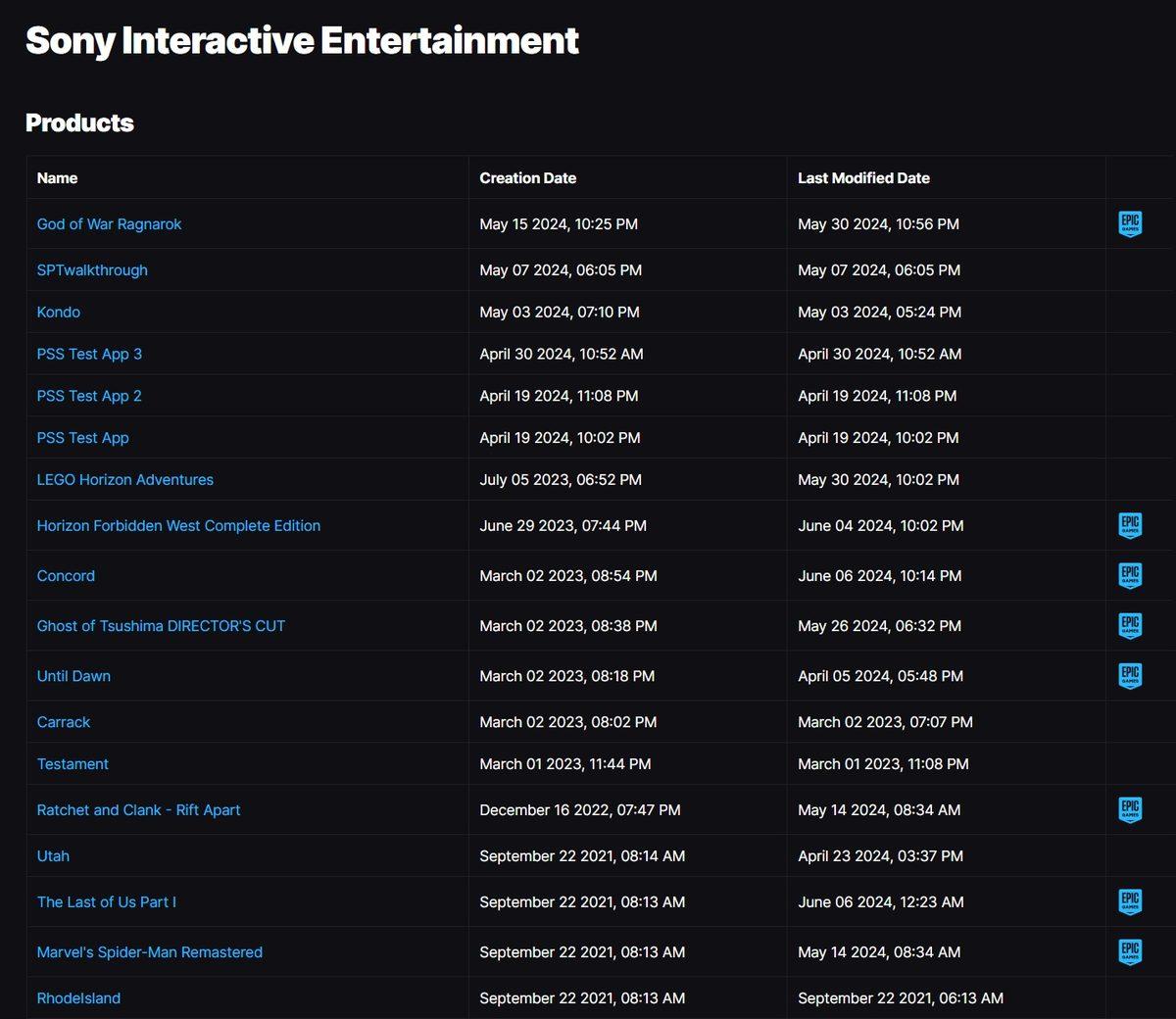Click the Epic Games badge on God of War Ragnarok row
This screenshot has width=1176, height=1019.
[1129, 223]
